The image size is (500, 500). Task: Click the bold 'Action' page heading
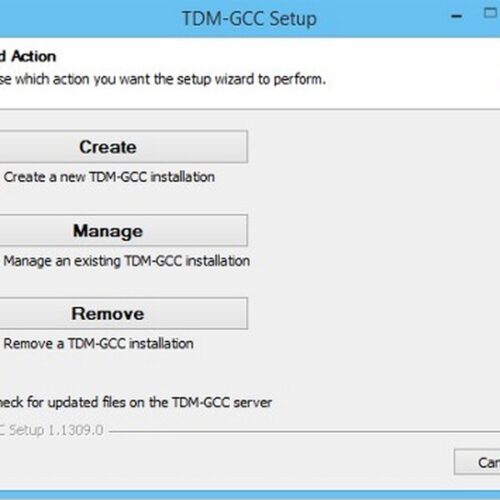33,56
